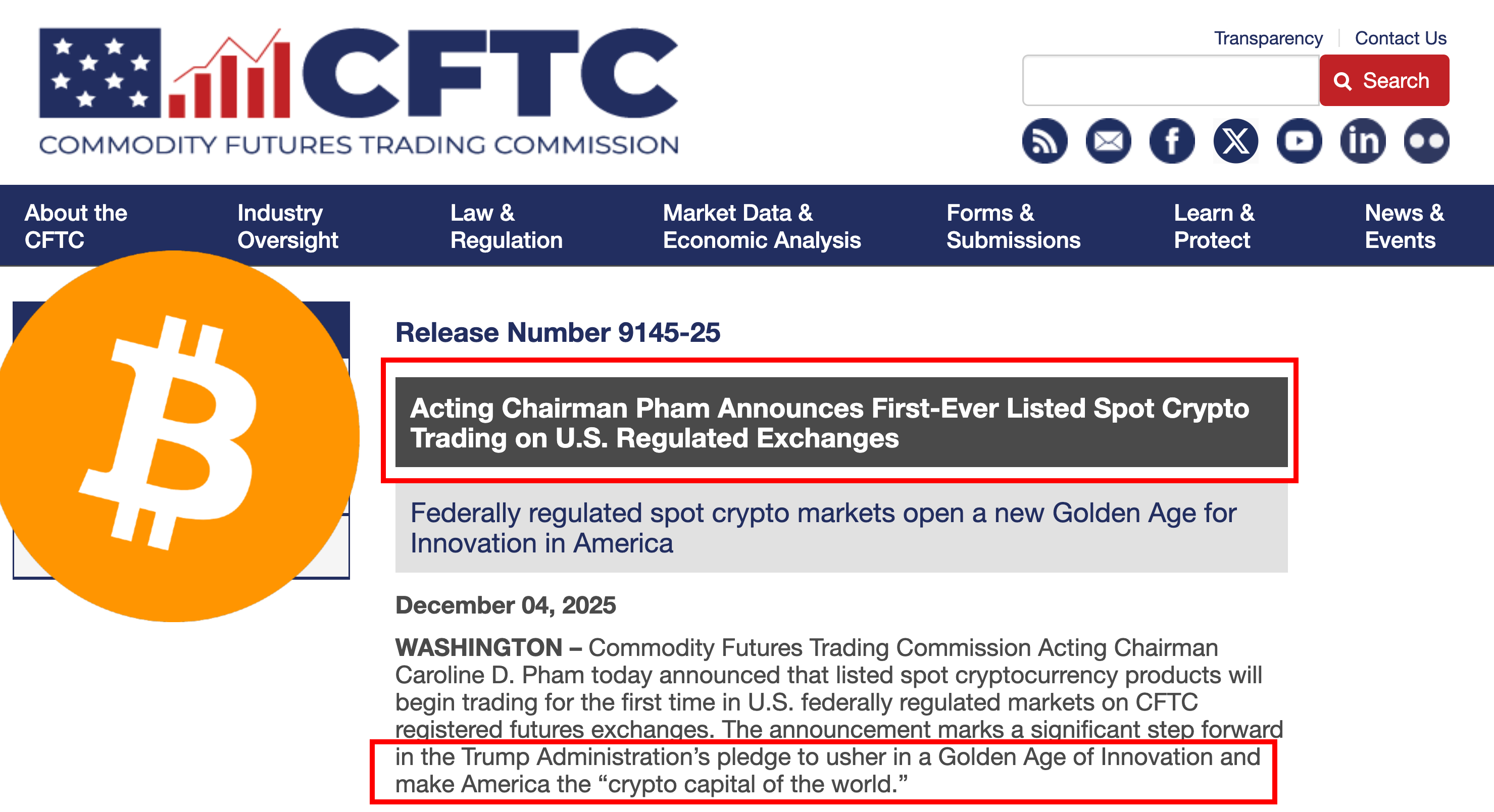Expand Market Data & Economic Analysis menu

tap(762, 226)
